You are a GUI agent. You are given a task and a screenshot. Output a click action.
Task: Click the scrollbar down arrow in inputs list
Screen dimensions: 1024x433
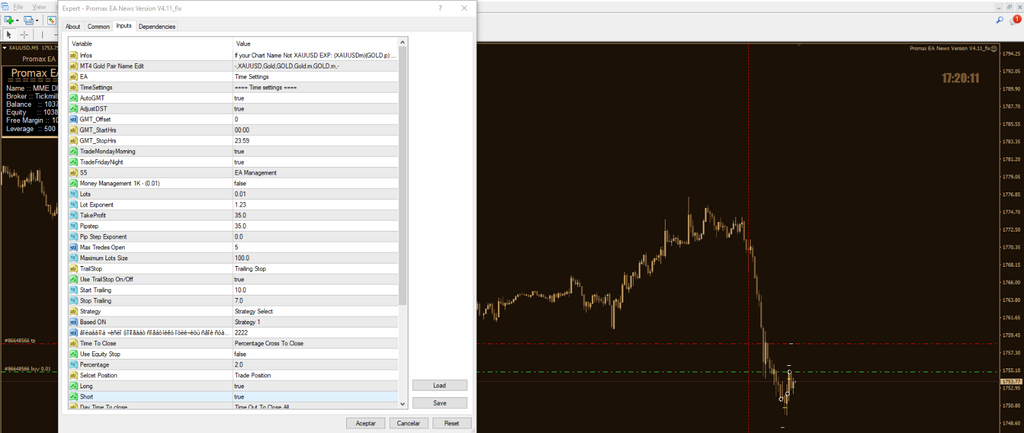pos(402,404)
